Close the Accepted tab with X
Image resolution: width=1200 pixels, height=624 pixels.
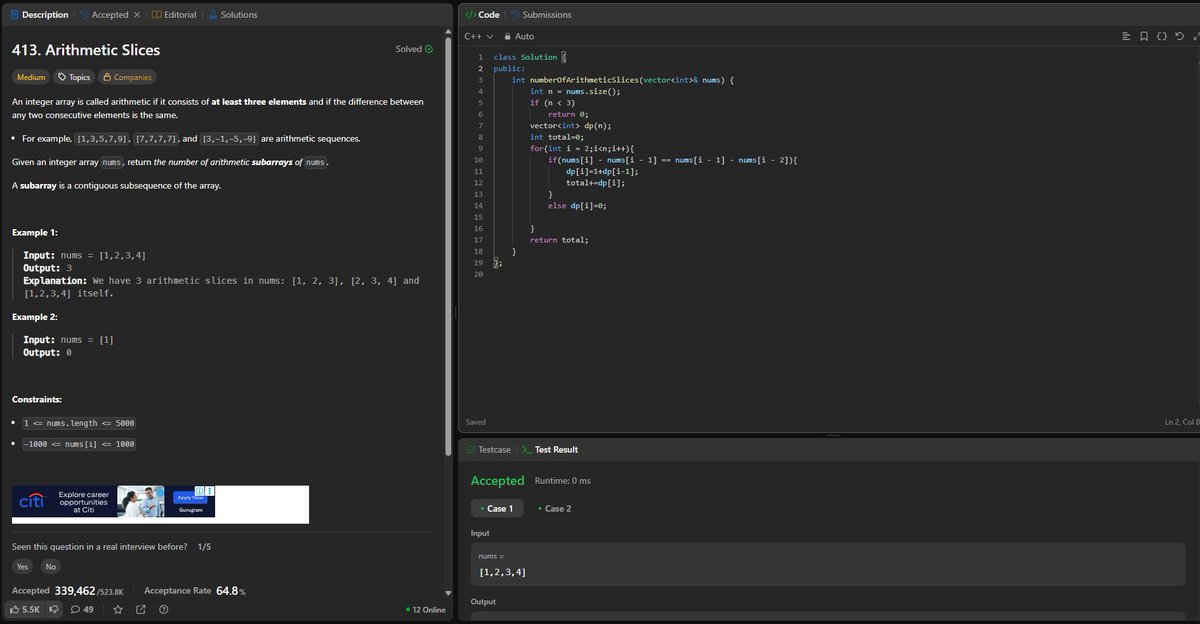pos(136,14)
